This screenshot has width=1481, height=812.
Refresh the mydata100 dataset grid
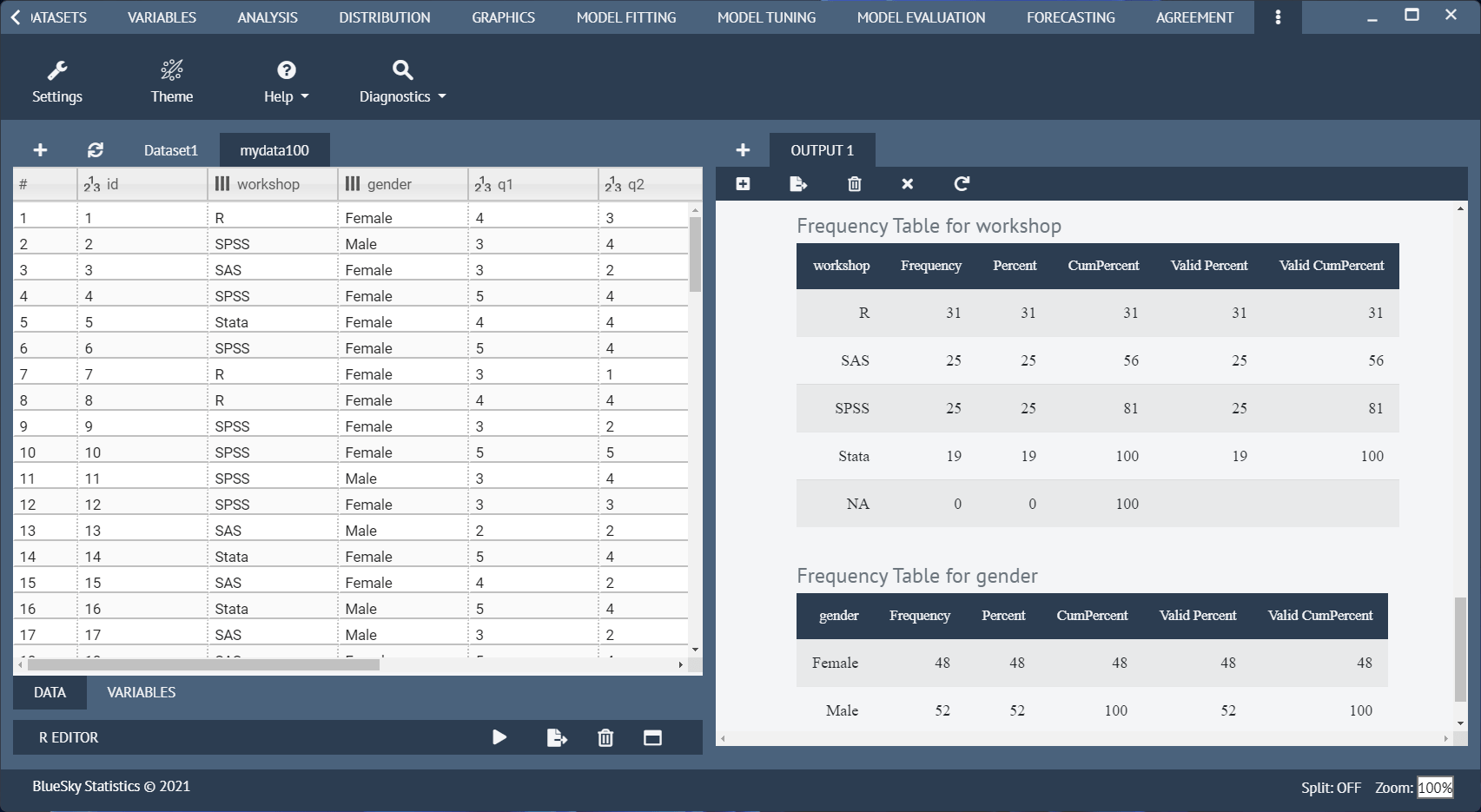tap(95, 149)
